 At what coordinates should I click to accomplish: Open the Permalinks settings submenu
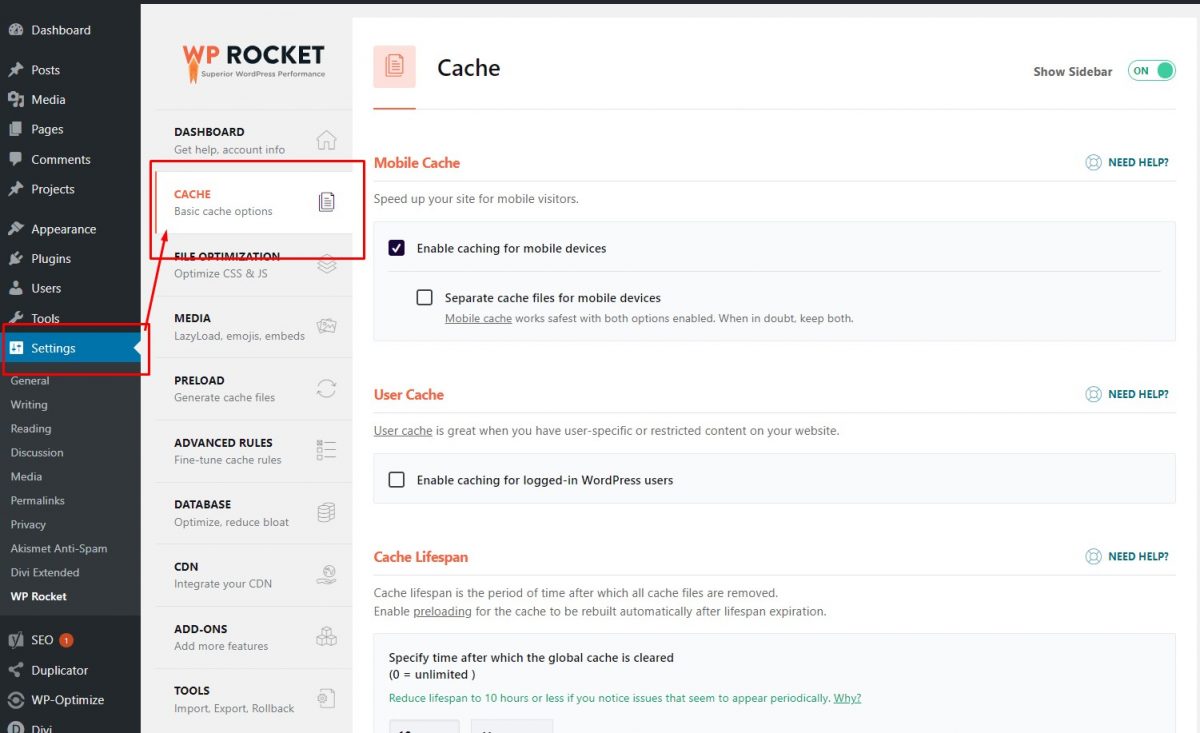click(x=38, y=500)
